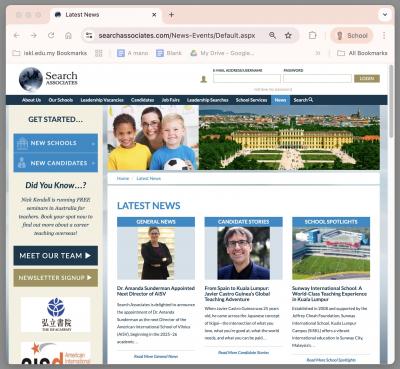The height and width of the screenshot is (369, 400).
Task: Open the School profile button
Action: click(352, 35)
